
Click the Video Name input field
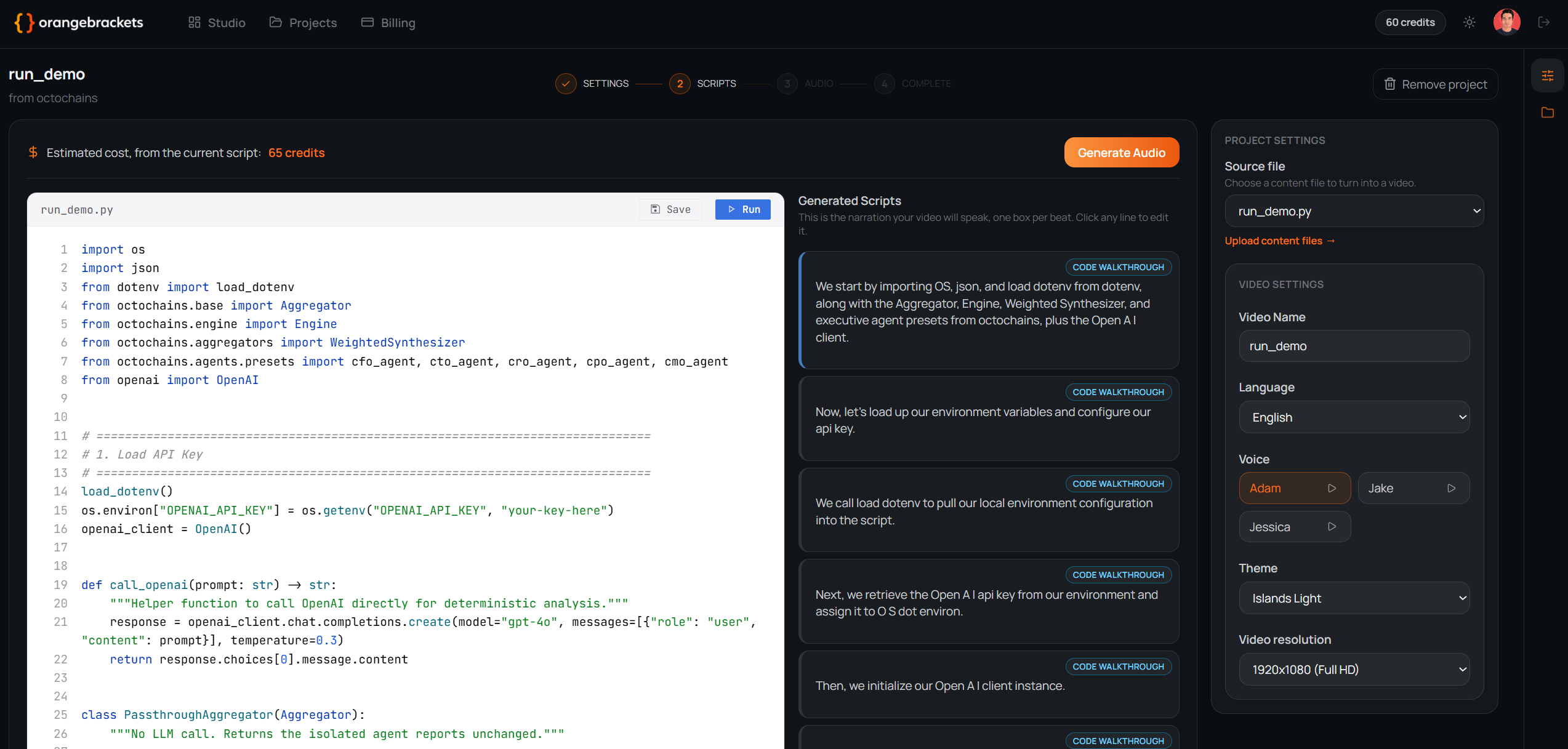(1354, 346)
